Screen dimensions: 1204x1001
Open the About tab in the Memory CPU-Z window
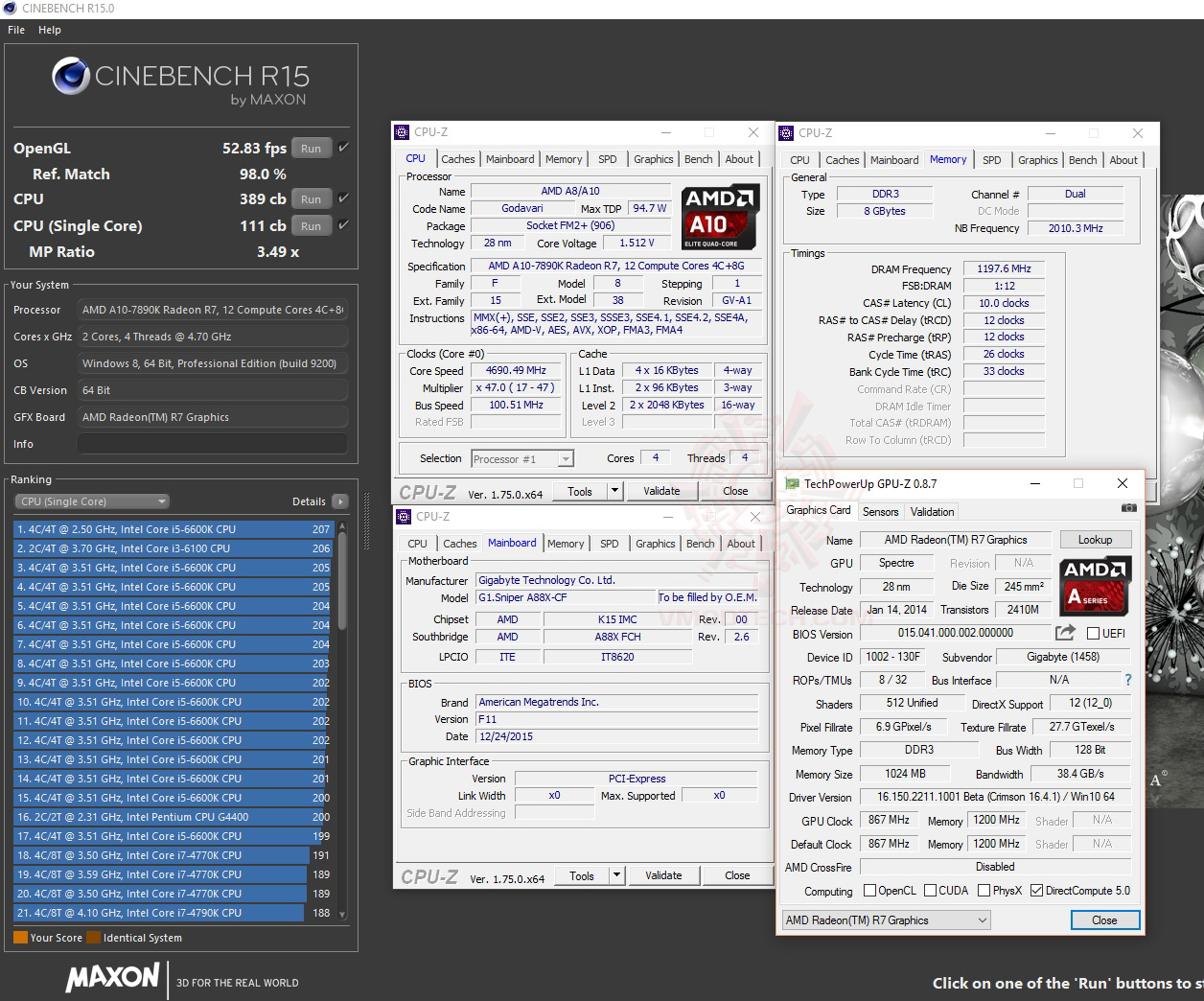1123,160
